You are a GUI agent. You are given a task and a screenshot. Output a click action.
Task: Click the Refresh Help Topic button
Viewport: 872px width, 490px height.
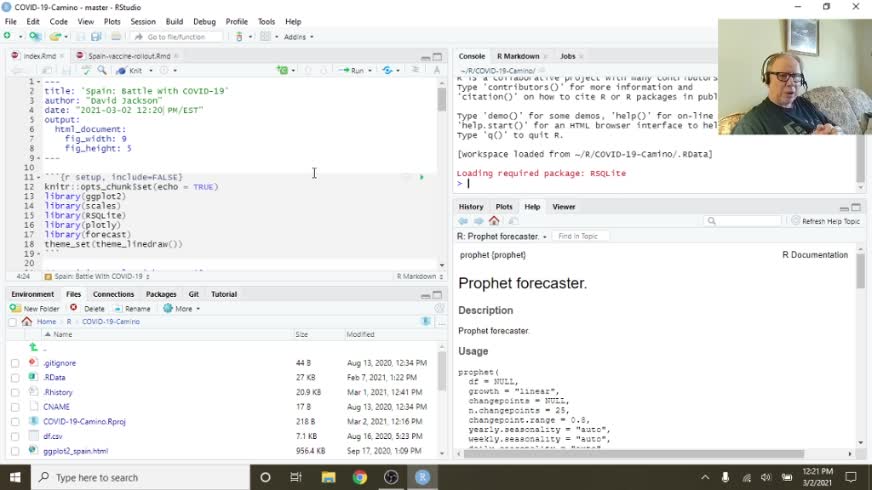[x=826, y=221]
